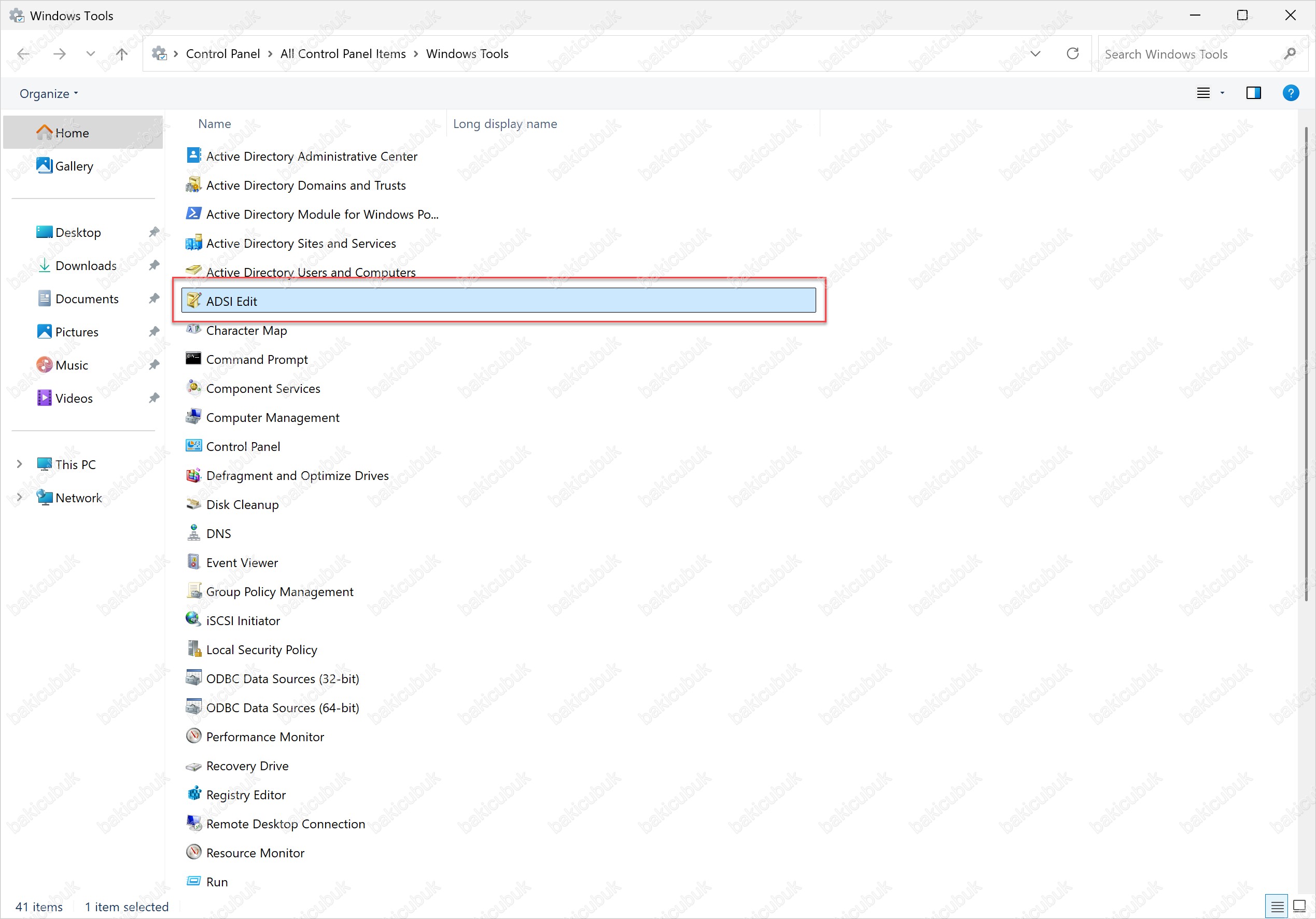Select the Performance Monitor icon
1316x919 pixels.
click(194, 736)
